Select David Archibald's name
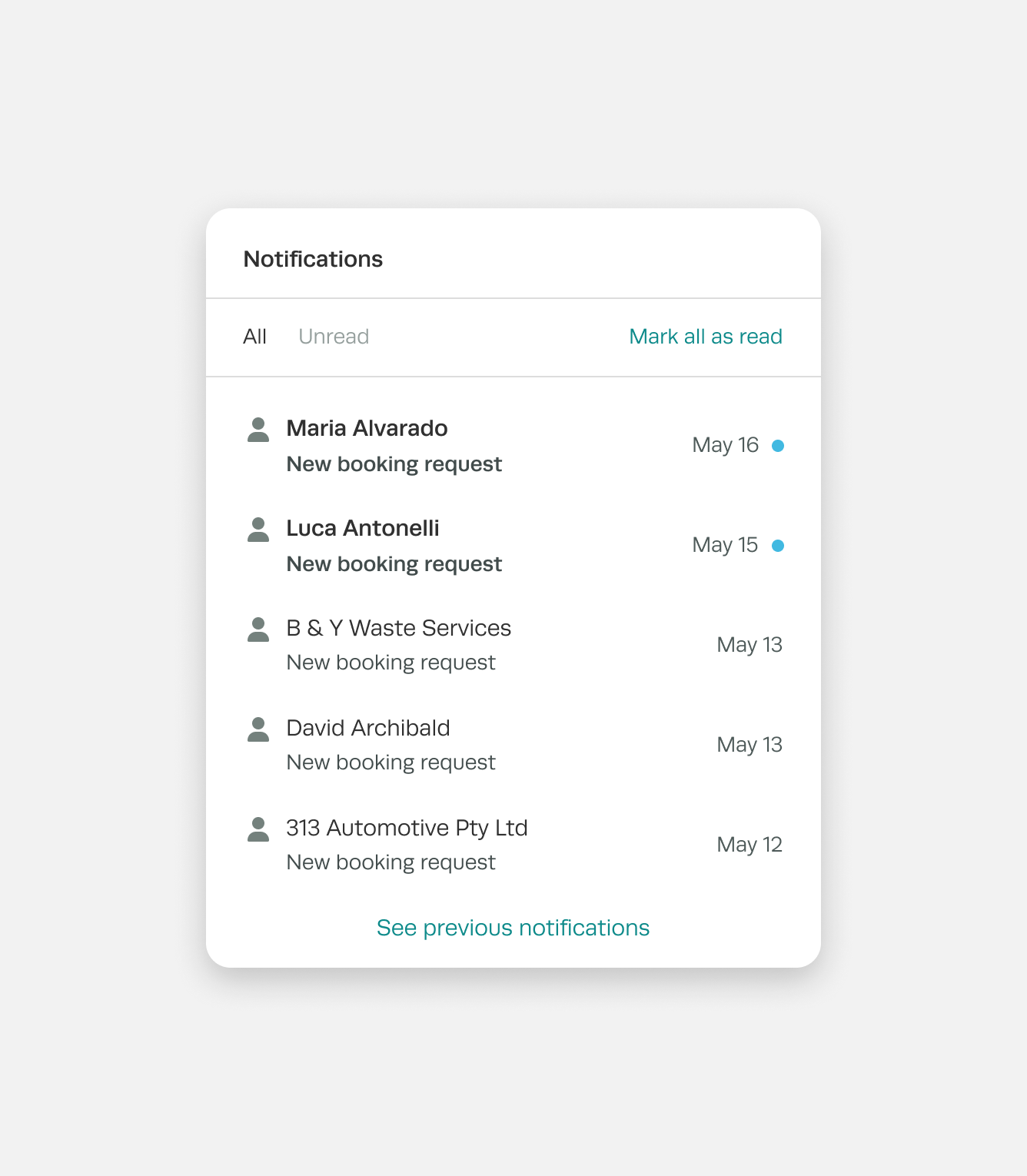 click(368, 728)
